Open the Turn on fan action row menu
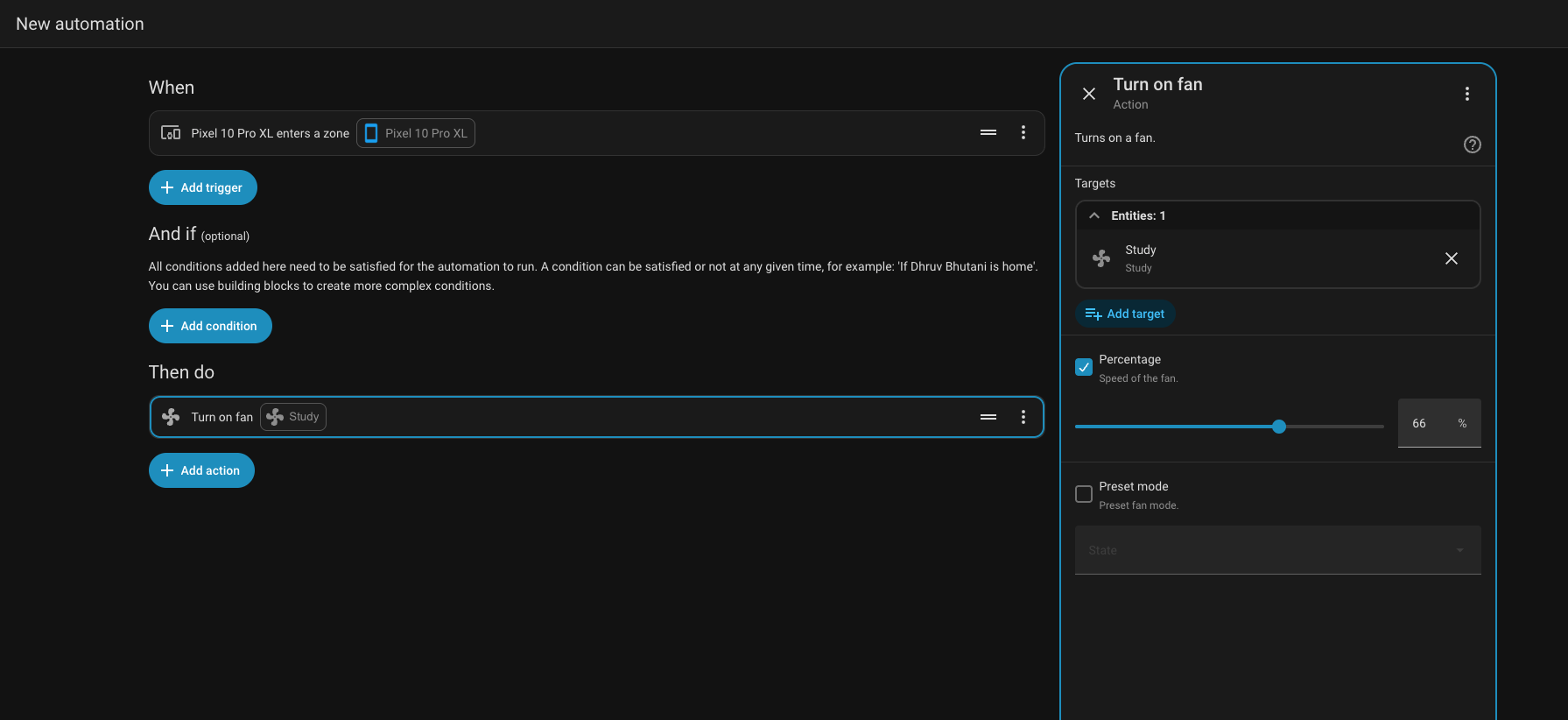Image resolution: width=1568 pixels, height=720 pixels. pyautogui.click(x=1023, y=417)
